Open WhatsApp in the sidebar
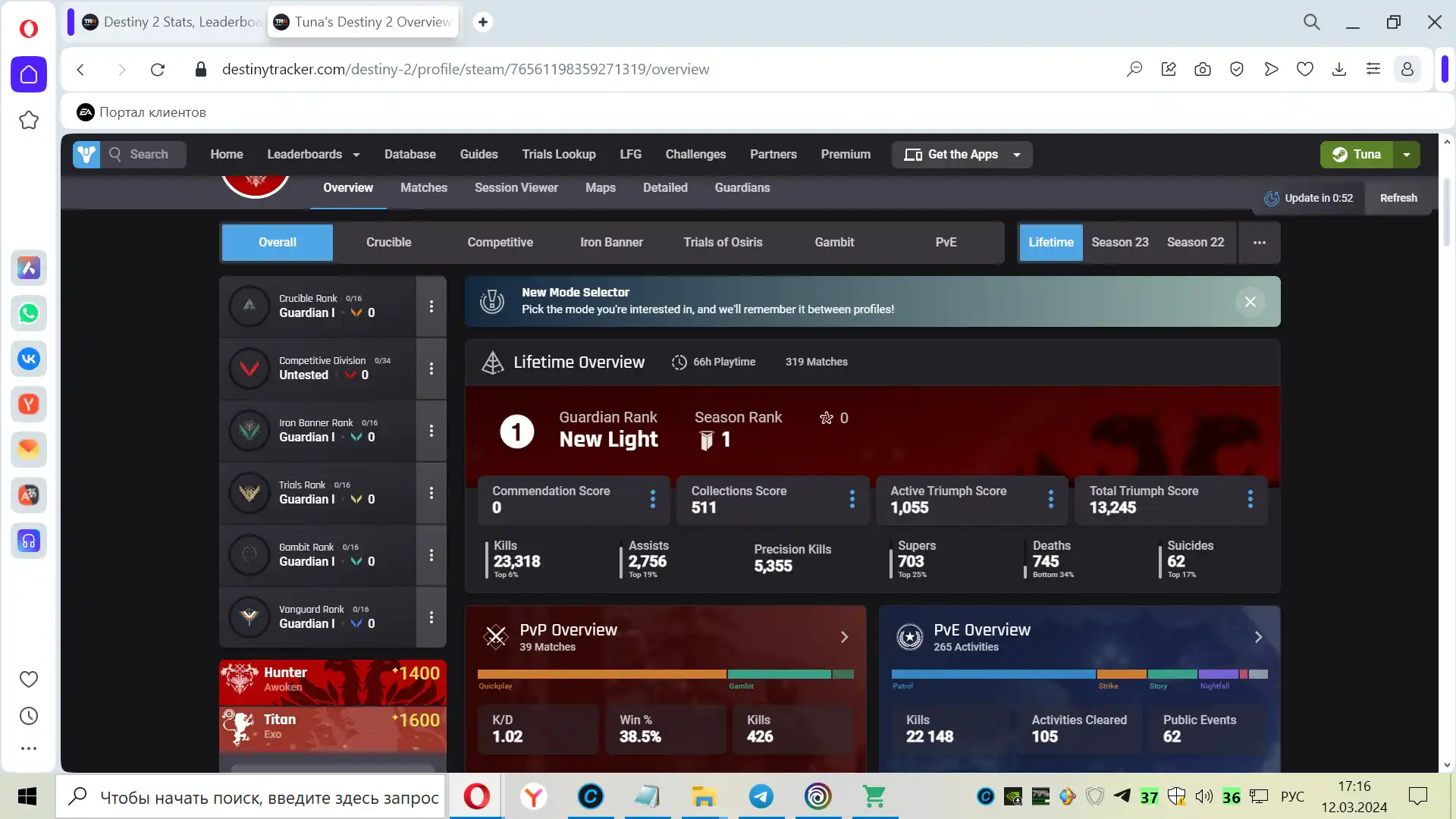The height and width of the screenshot is (819, 1456). 29,313
